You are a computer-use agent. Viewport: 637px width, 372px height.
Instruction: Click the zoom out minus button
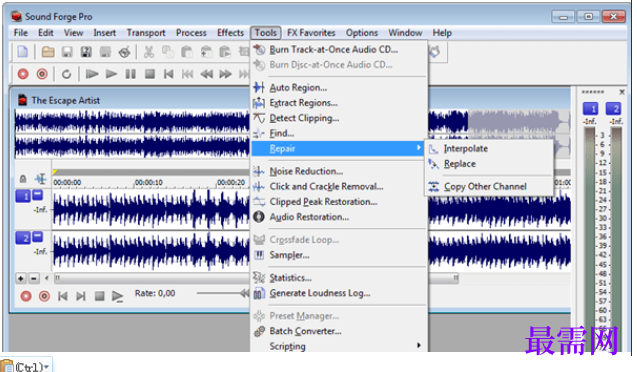(34, 279)
